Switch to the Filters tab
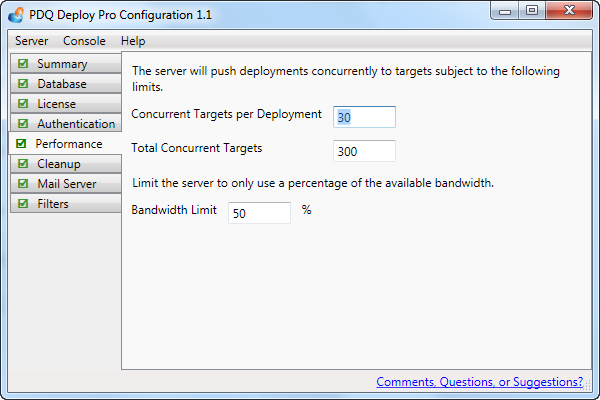Image resolution: width=600 pixels, height=400 pixels. point(66,204)
